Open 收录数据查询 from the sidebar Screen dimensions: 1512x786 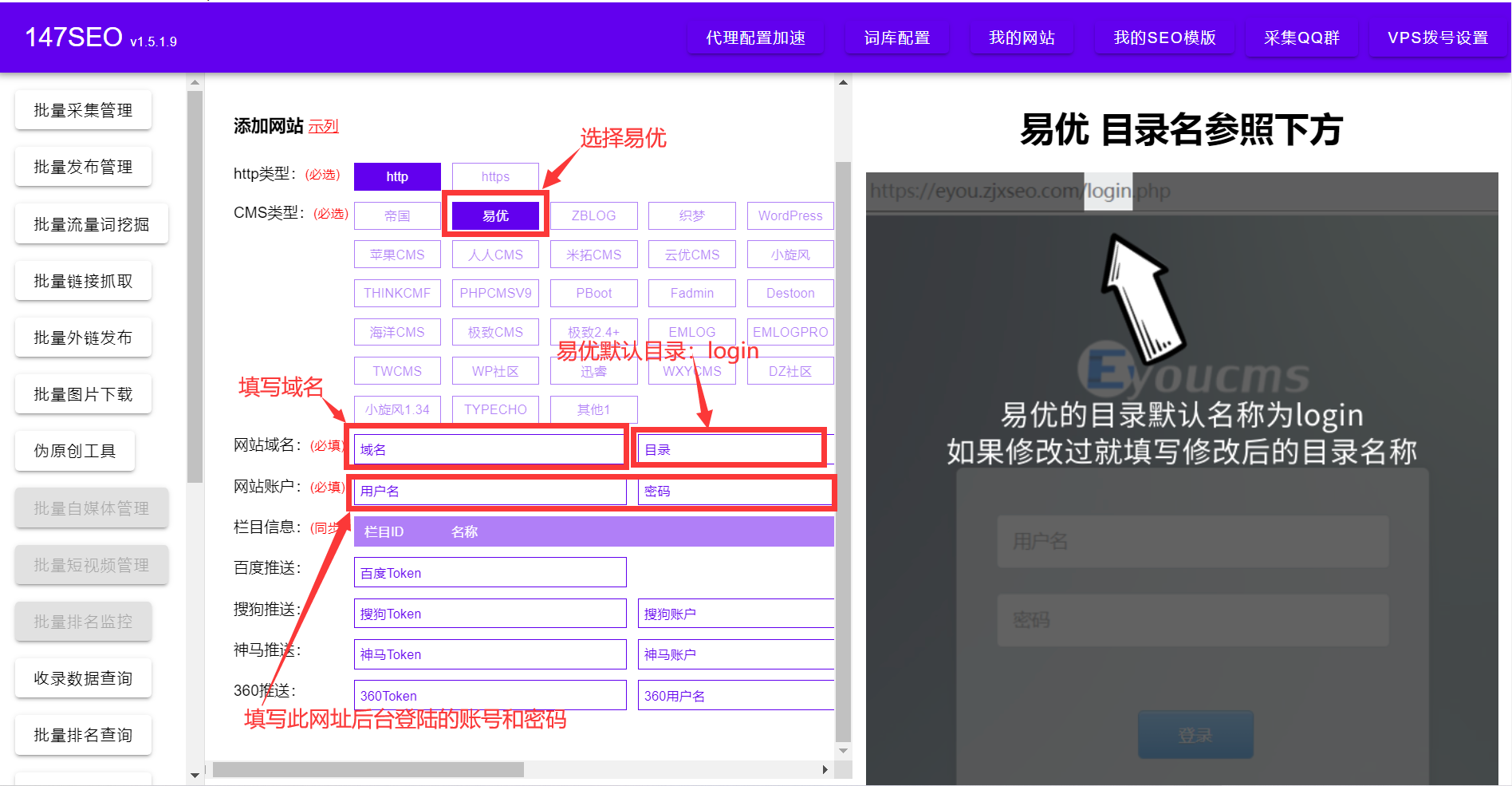pyautogui.click(x=83, y=678)
